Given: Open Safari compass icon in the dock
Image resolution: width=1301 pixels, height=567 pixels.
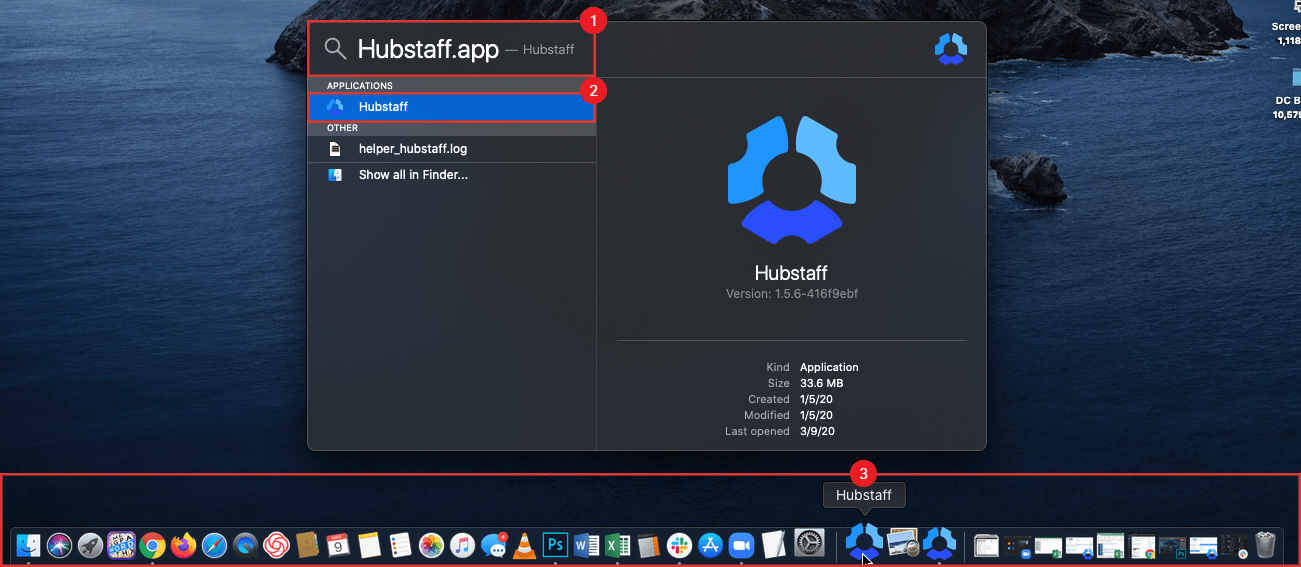Looking at the screenshot, I should (214, 545).
